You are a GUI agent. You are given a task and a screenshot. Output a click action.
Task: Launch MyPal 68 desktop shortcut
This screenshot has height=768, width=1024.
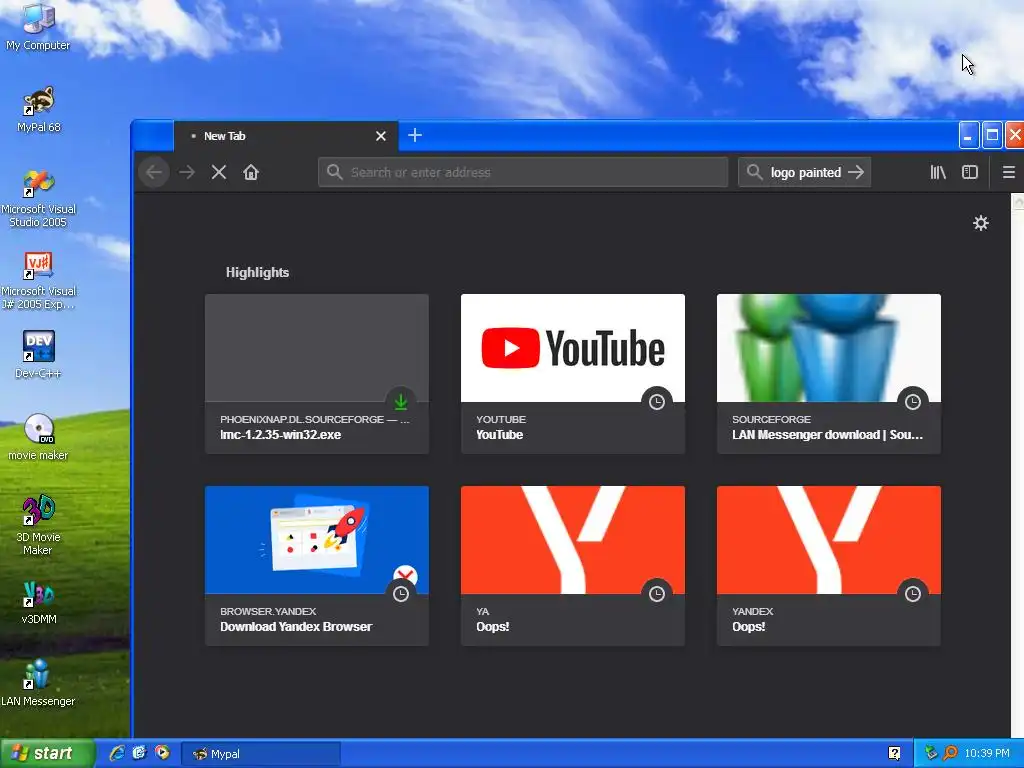coord(39,109)
